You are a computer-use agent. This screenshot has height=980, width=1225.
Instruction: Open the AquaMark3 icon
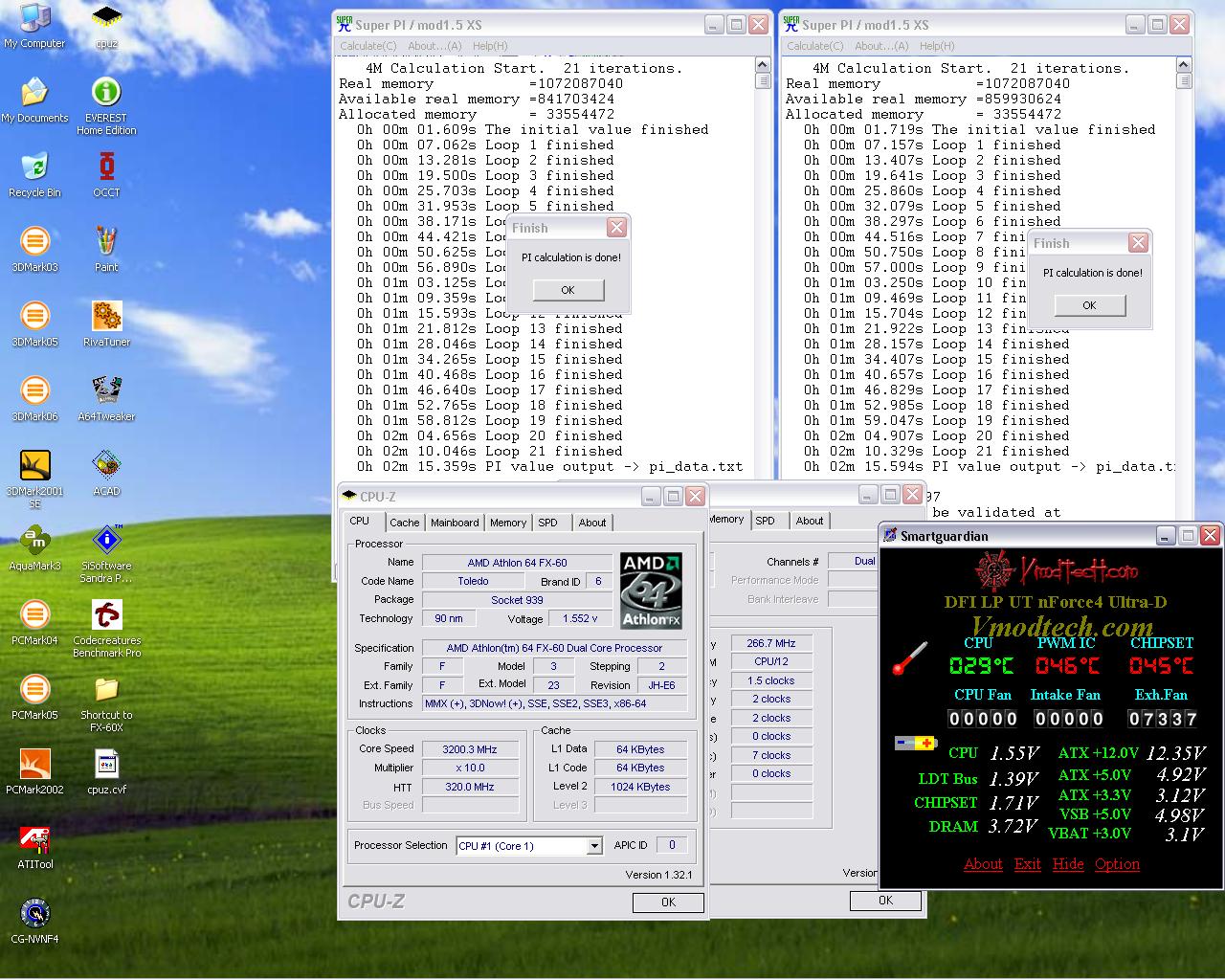pos(34,548)
